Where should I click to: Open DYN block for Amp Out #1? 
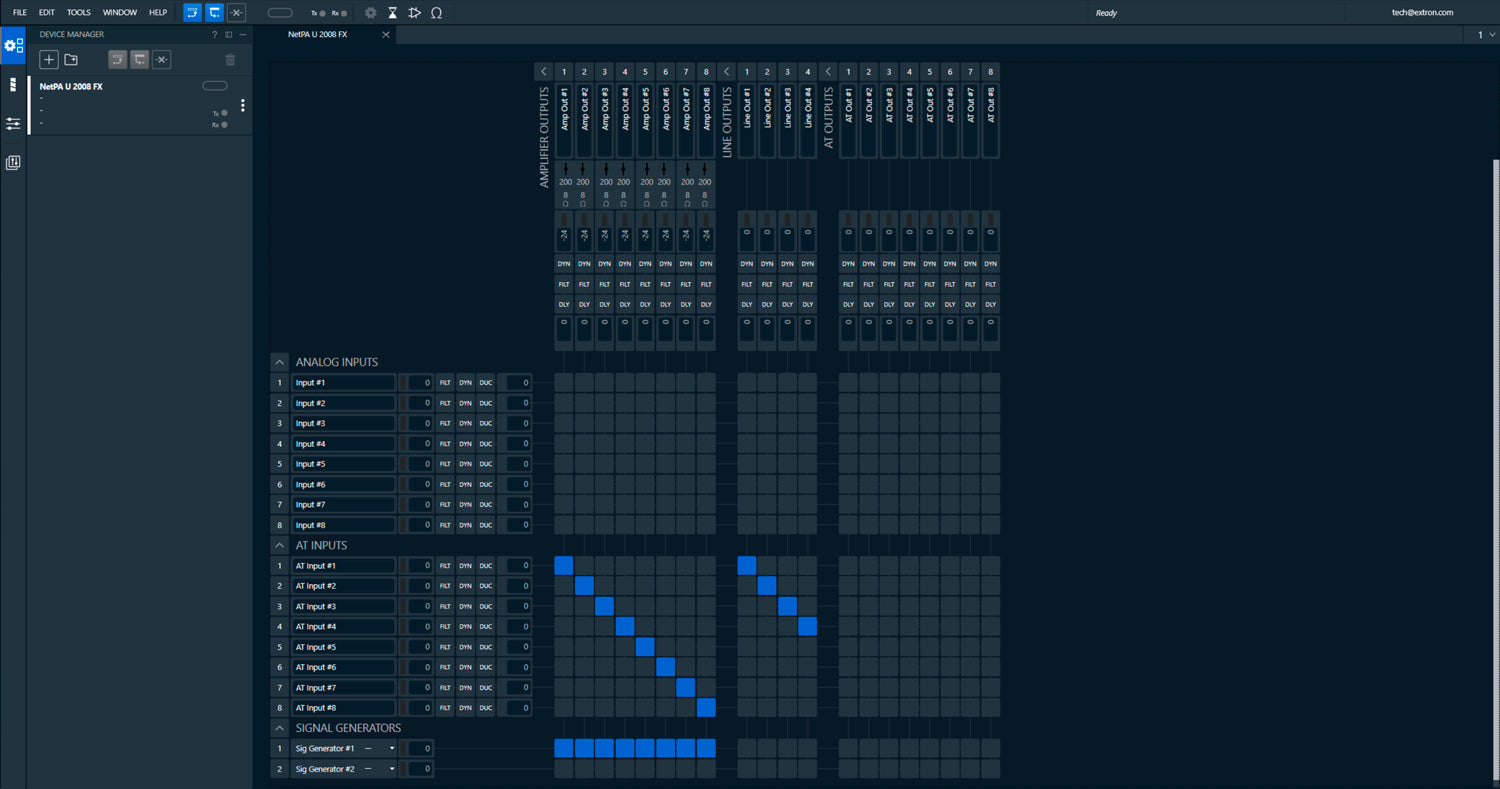pyautogui.click(x=564, y=264)
